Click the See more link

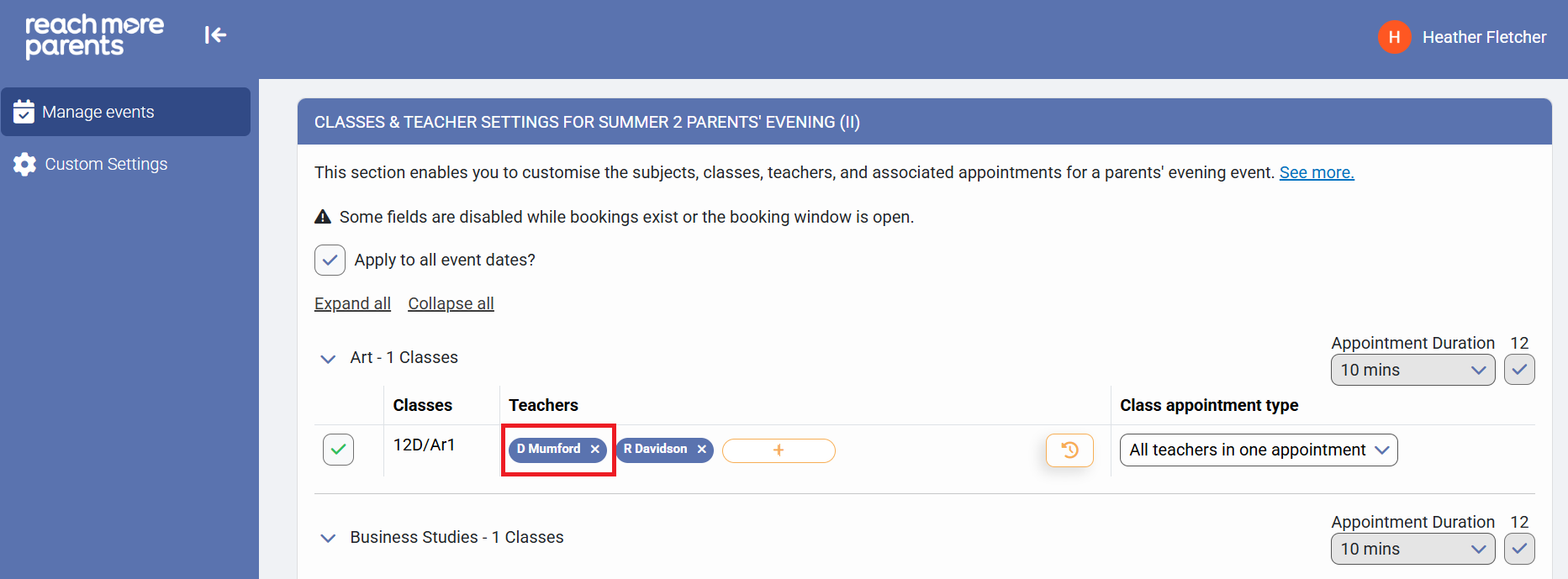(x=1316, y=172)
